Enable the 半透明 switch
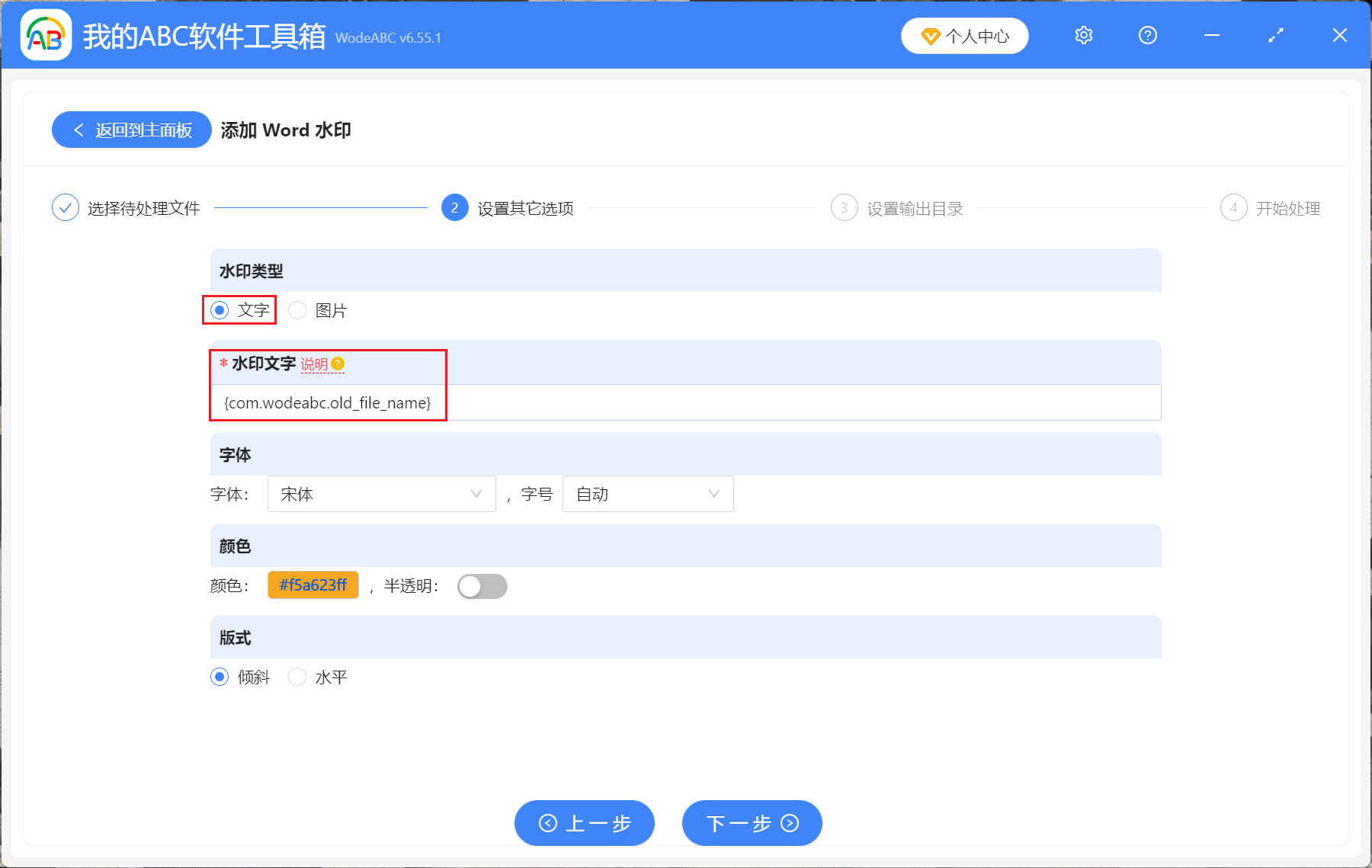 pos(482,586)
